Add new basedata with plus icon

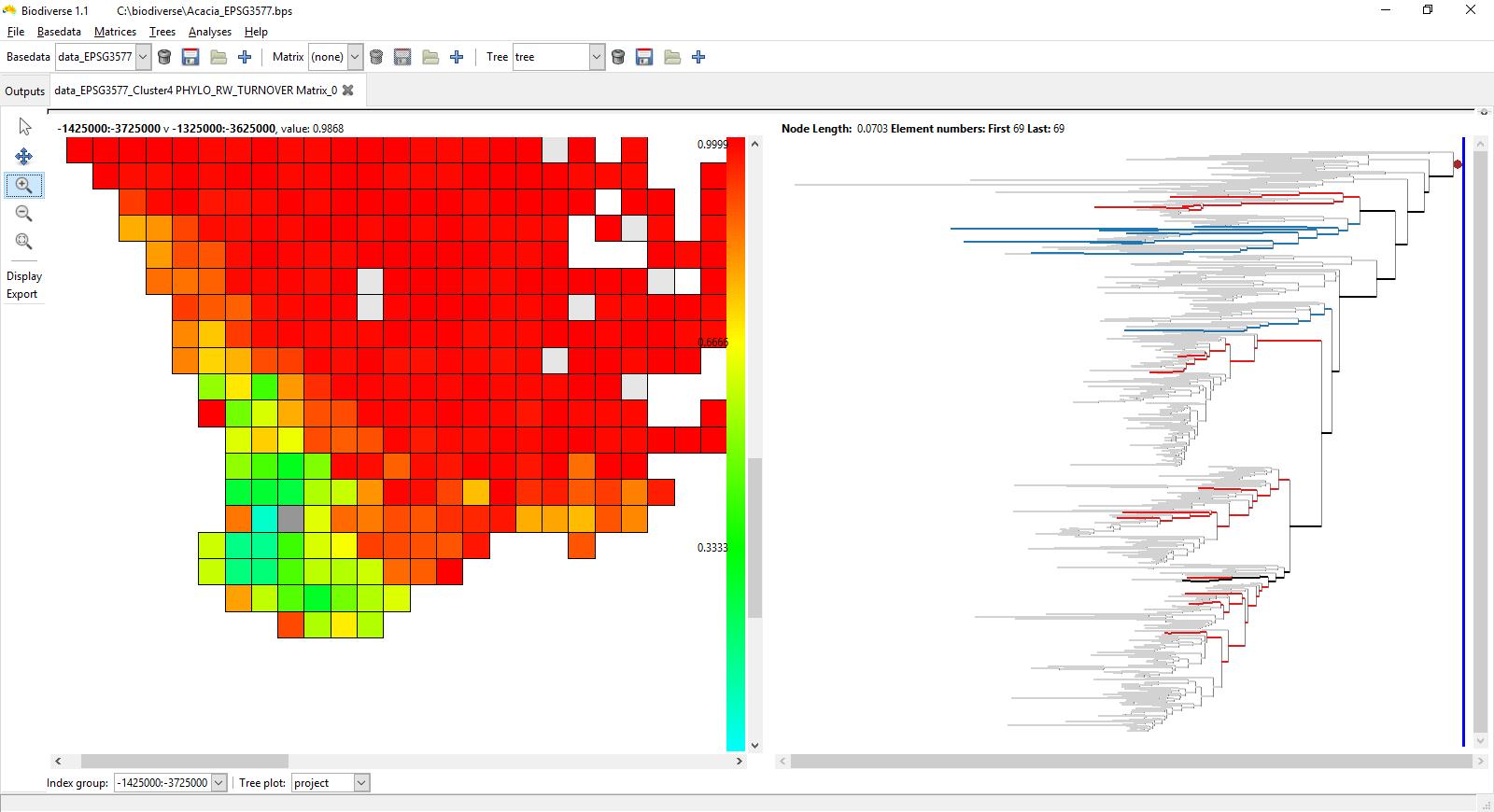coord(245,57)
